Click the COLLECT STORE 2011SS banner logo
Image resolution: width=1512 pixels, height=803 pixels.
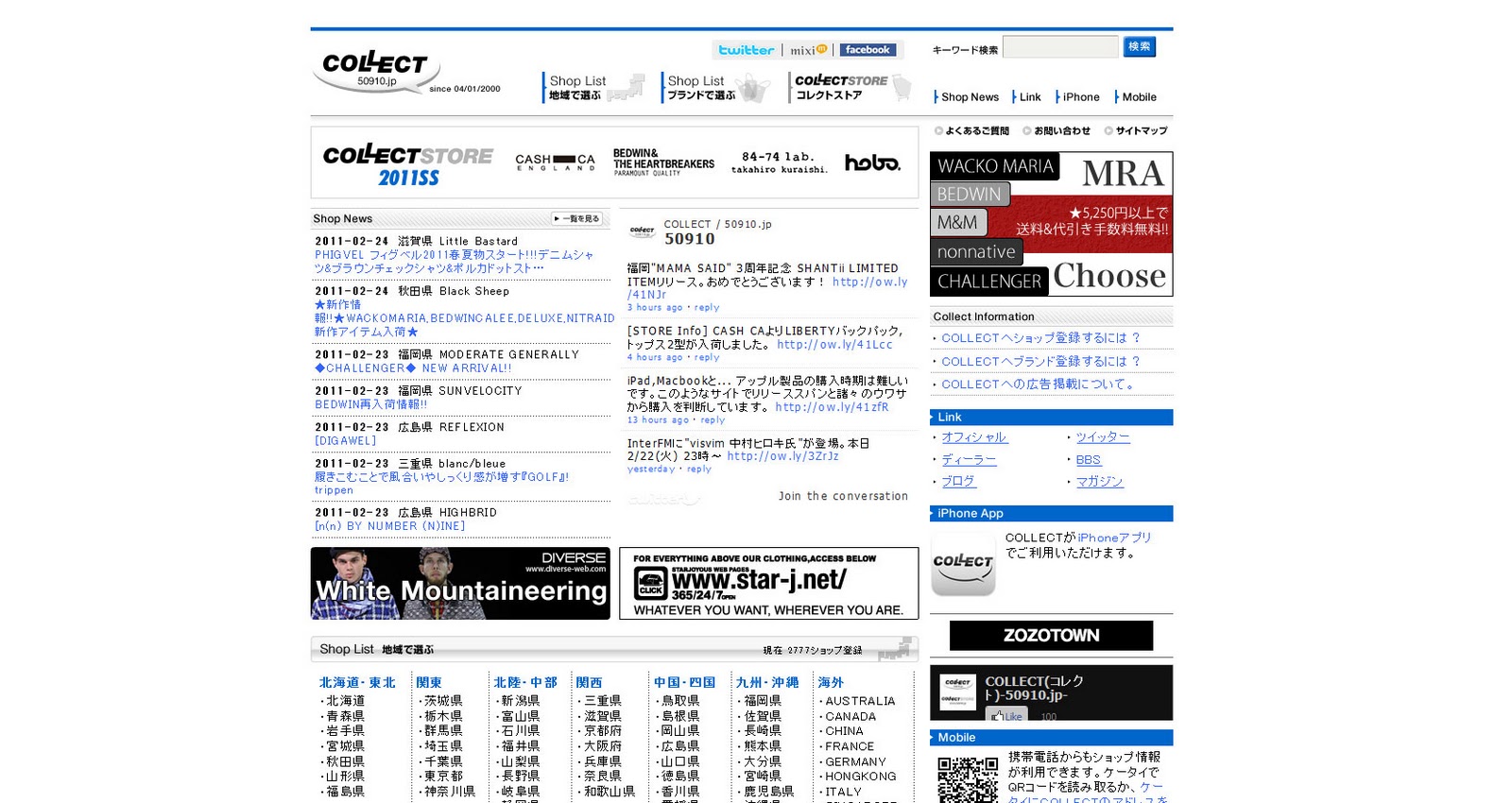pos(408,164)
